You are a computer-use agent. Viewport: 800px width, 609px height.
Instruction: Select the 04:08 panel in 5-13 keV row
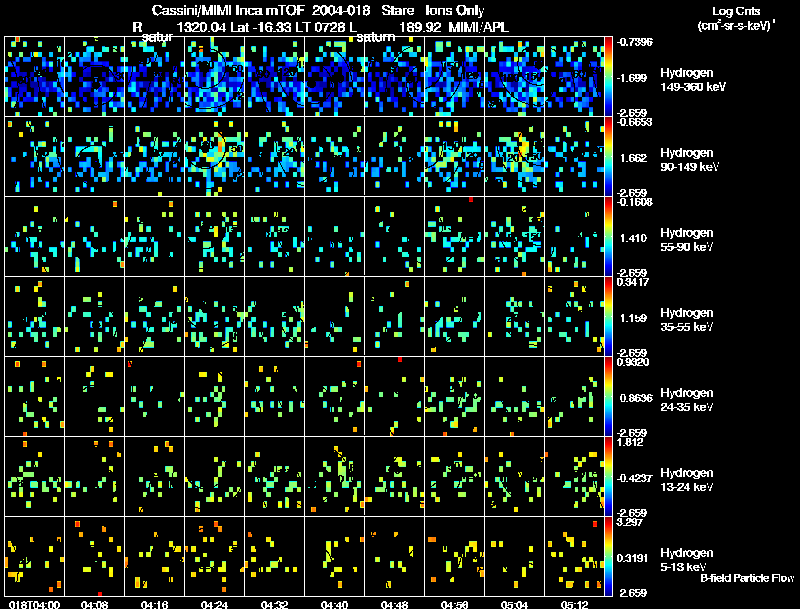point(95,556)
